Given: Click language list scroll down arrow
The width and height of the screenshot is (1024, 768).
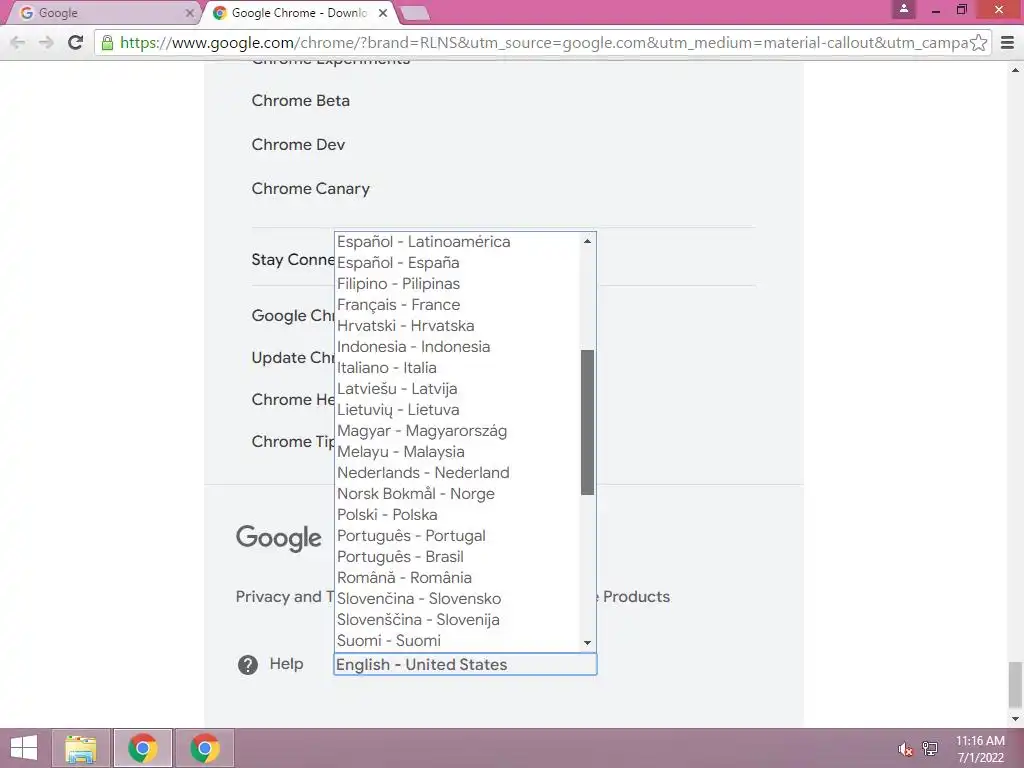Looking at the screenshot, I should pos(587,643).
